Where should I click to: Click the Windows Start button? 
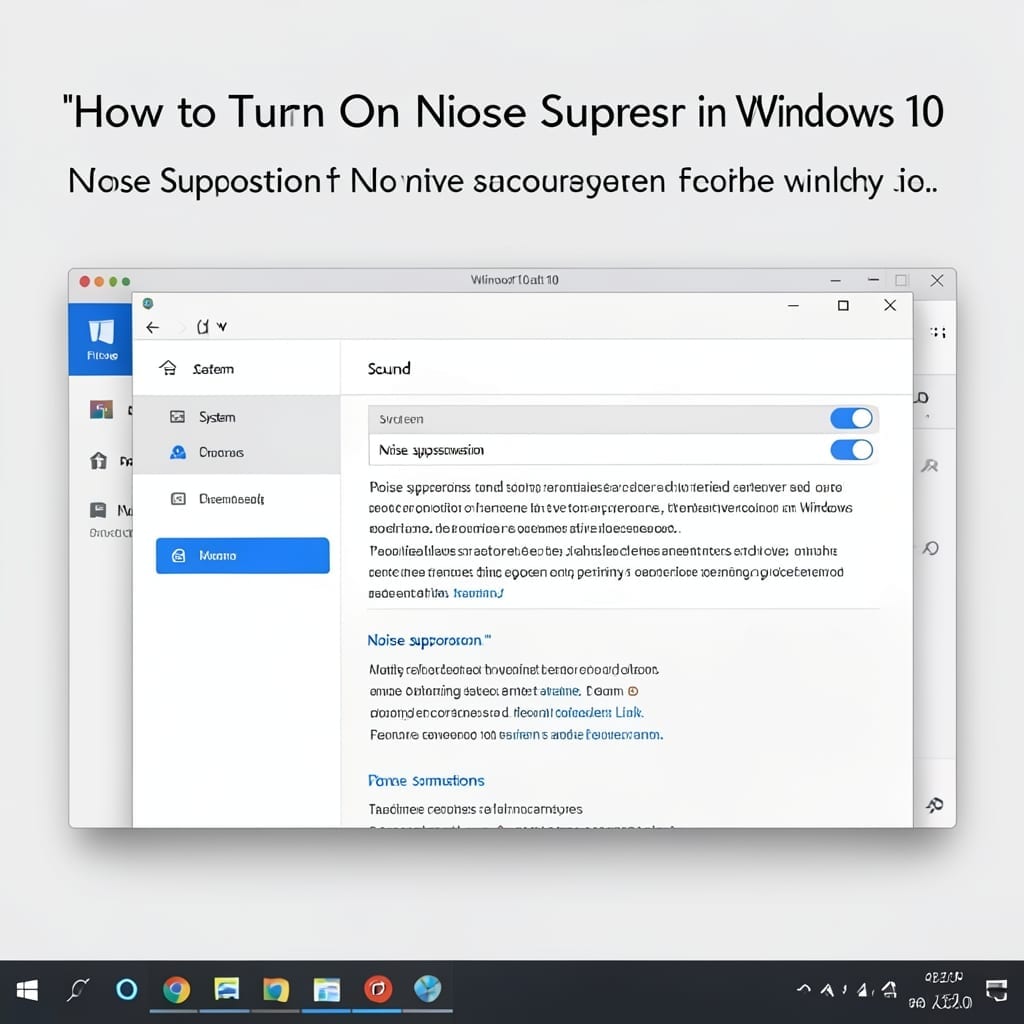tap(27, 990)
